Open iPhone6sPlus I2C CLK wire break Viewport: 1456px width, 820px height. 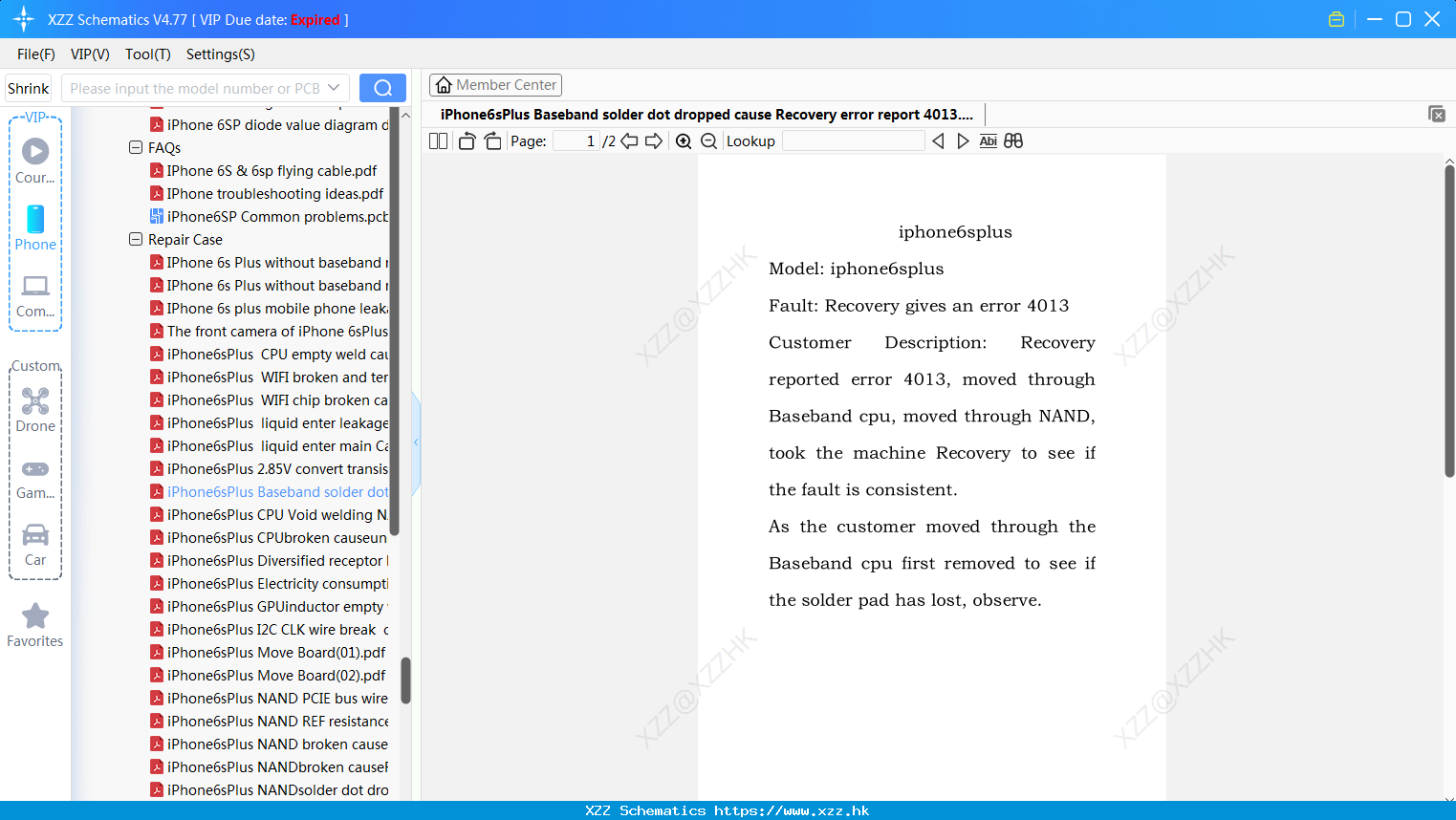(270, 630)
